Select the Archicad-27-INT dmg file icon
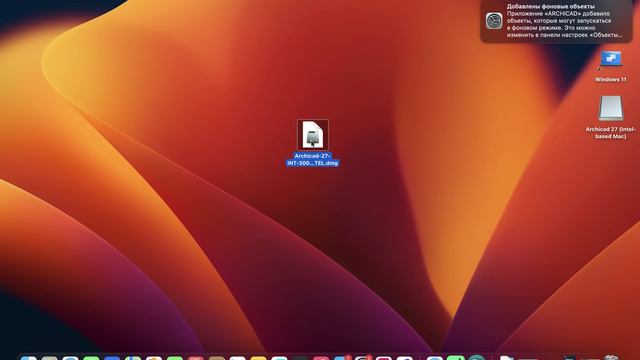Screen dimensions: 640x360 [x=313, y=135]
